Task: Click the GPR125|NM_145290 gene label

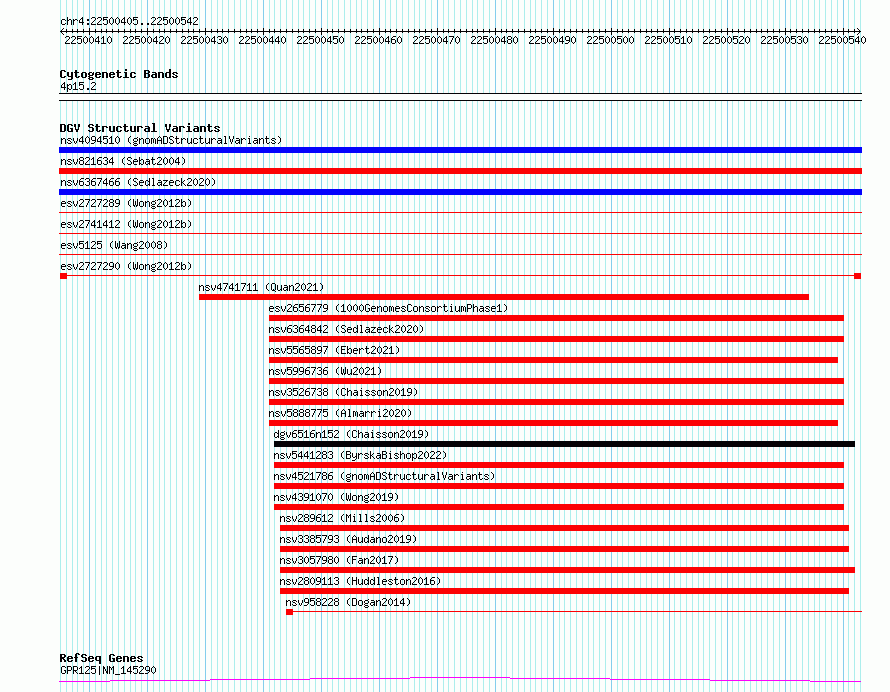Action: coord(108,670)
